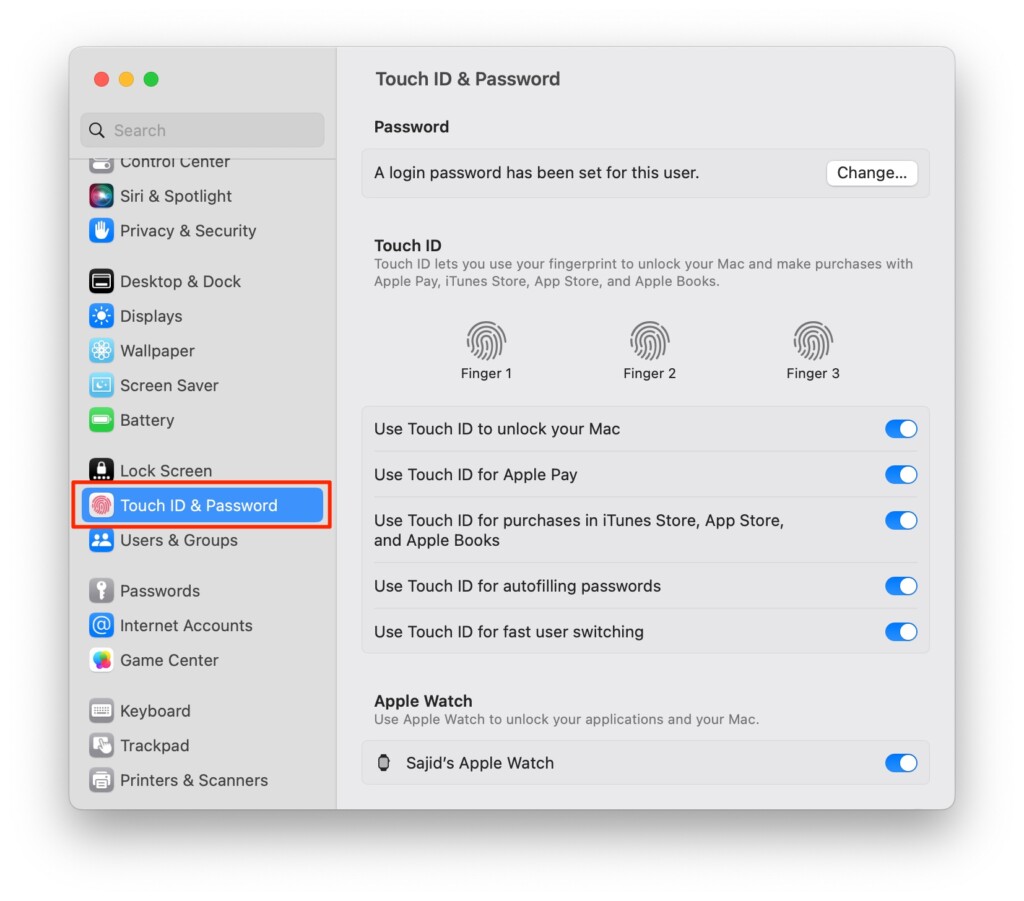Viewport: 1024px width, 901px height.
Task: Select Wallpaper label in sidebar
Action: pyautogui.click(x=157, y=351)
